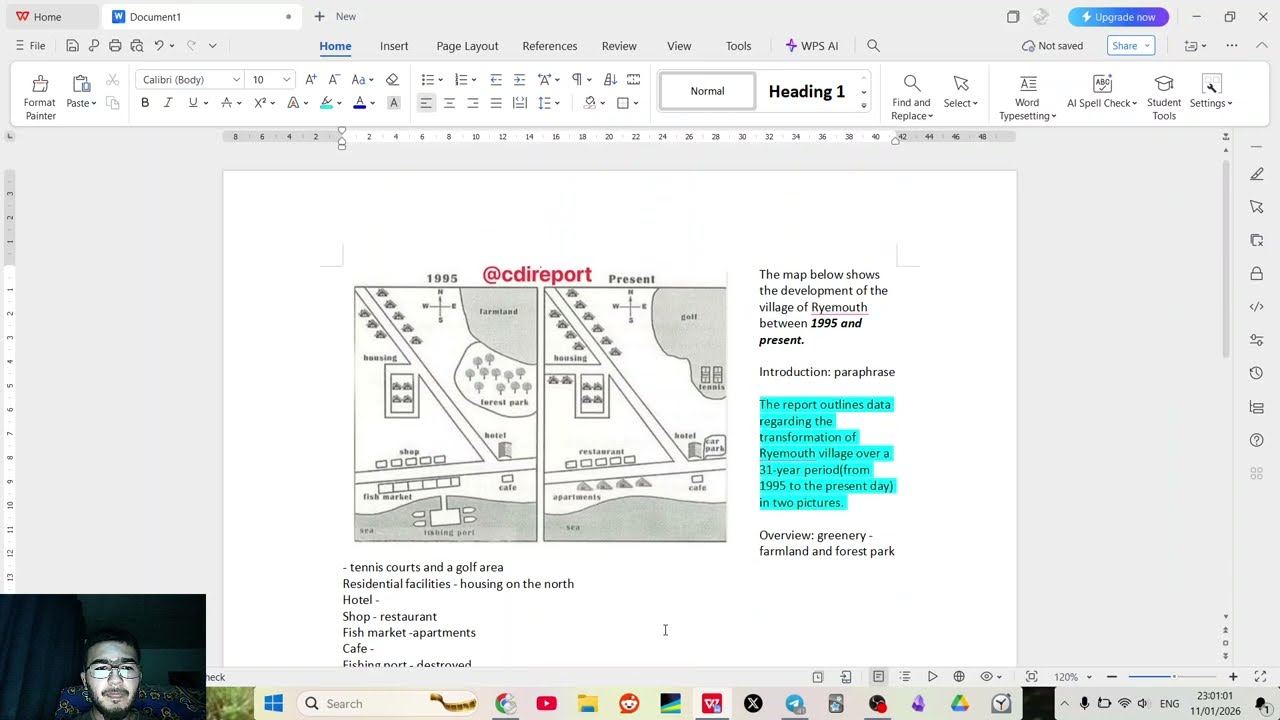Click the increase indent icon
Image resolution: width=1280 pixels, height=720 pixels.
(x=519, y=79)
